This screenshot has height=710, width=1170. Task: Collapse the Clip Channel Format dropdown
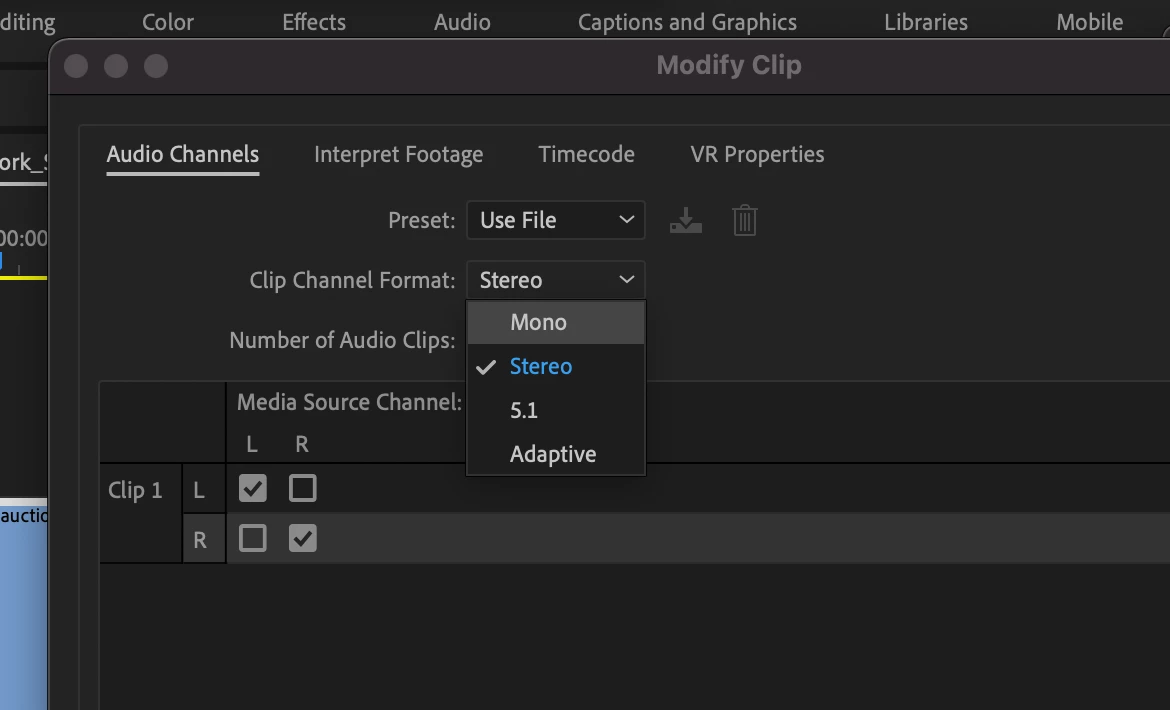pyautogui.click(x=556, y=280)
